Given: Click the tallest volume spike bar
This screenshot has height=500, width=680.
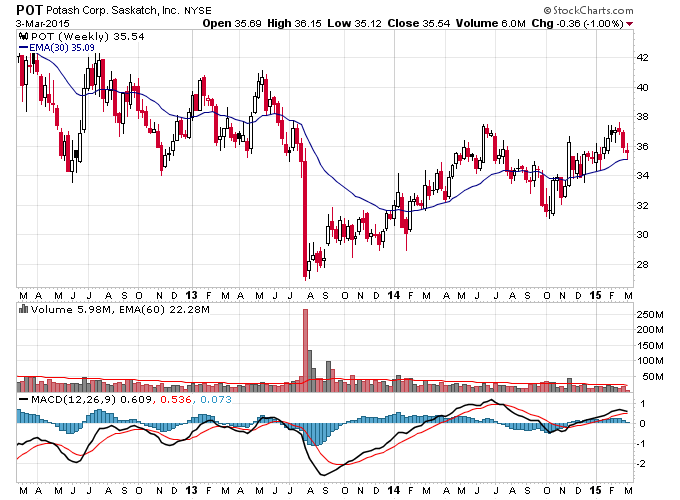Looking at the screenshot, I should pyautogui.click(x=305, y=350).
